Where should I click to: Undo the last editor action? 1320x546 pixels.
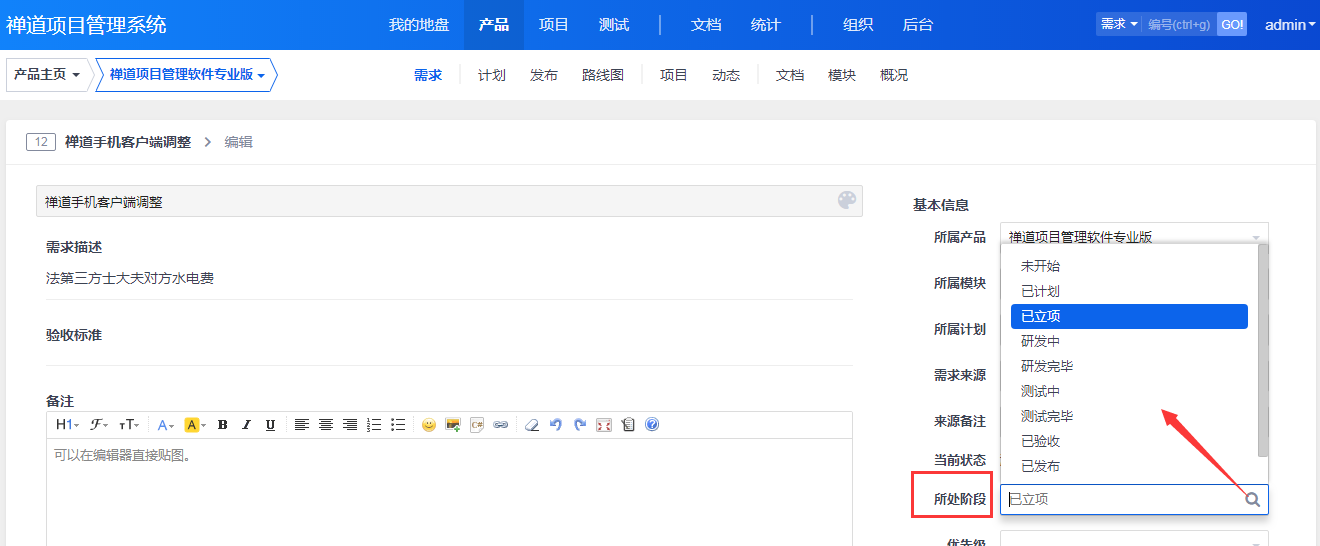coord(556,425)
